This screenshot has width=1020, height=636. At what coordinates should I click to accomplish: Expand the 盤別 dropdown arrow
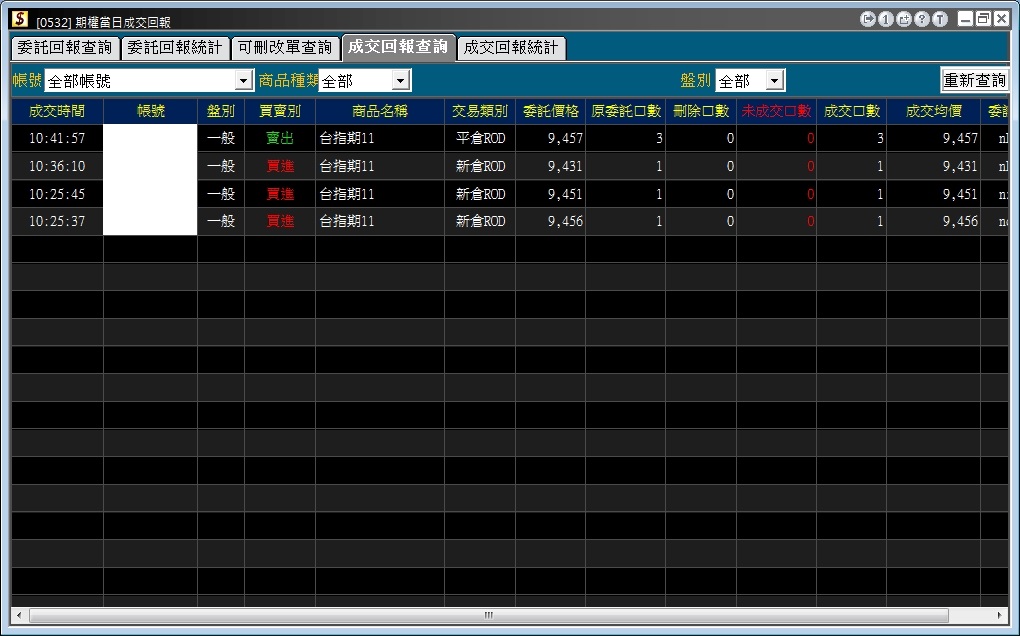tap(774, 81)
